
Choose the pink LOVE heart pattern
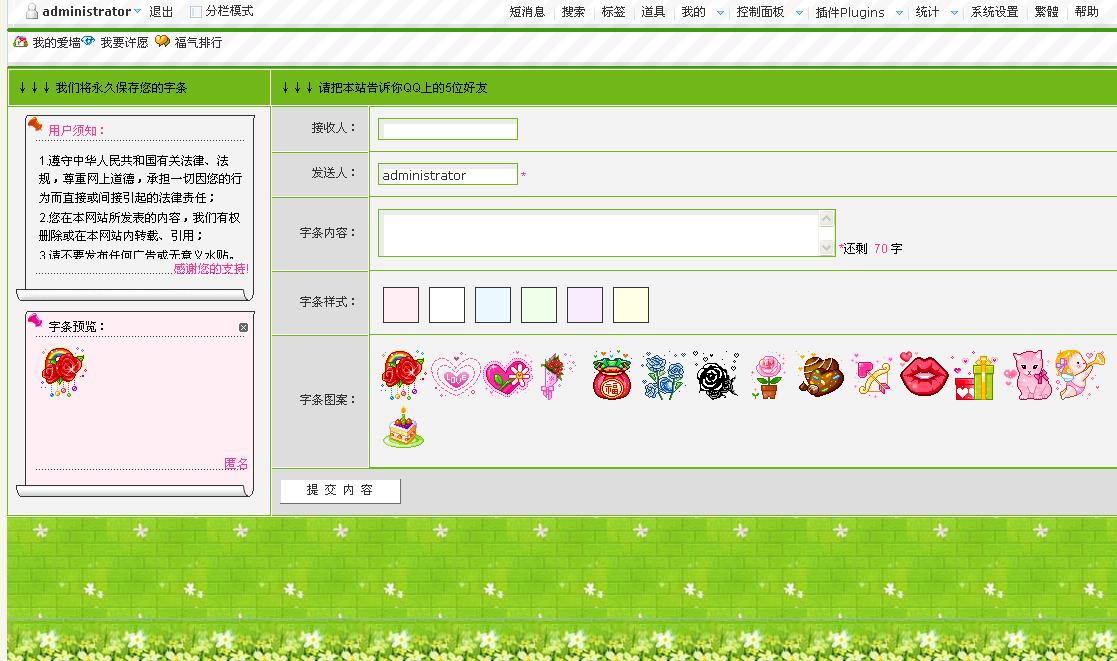pyautogui.click(x=455, y=375)
